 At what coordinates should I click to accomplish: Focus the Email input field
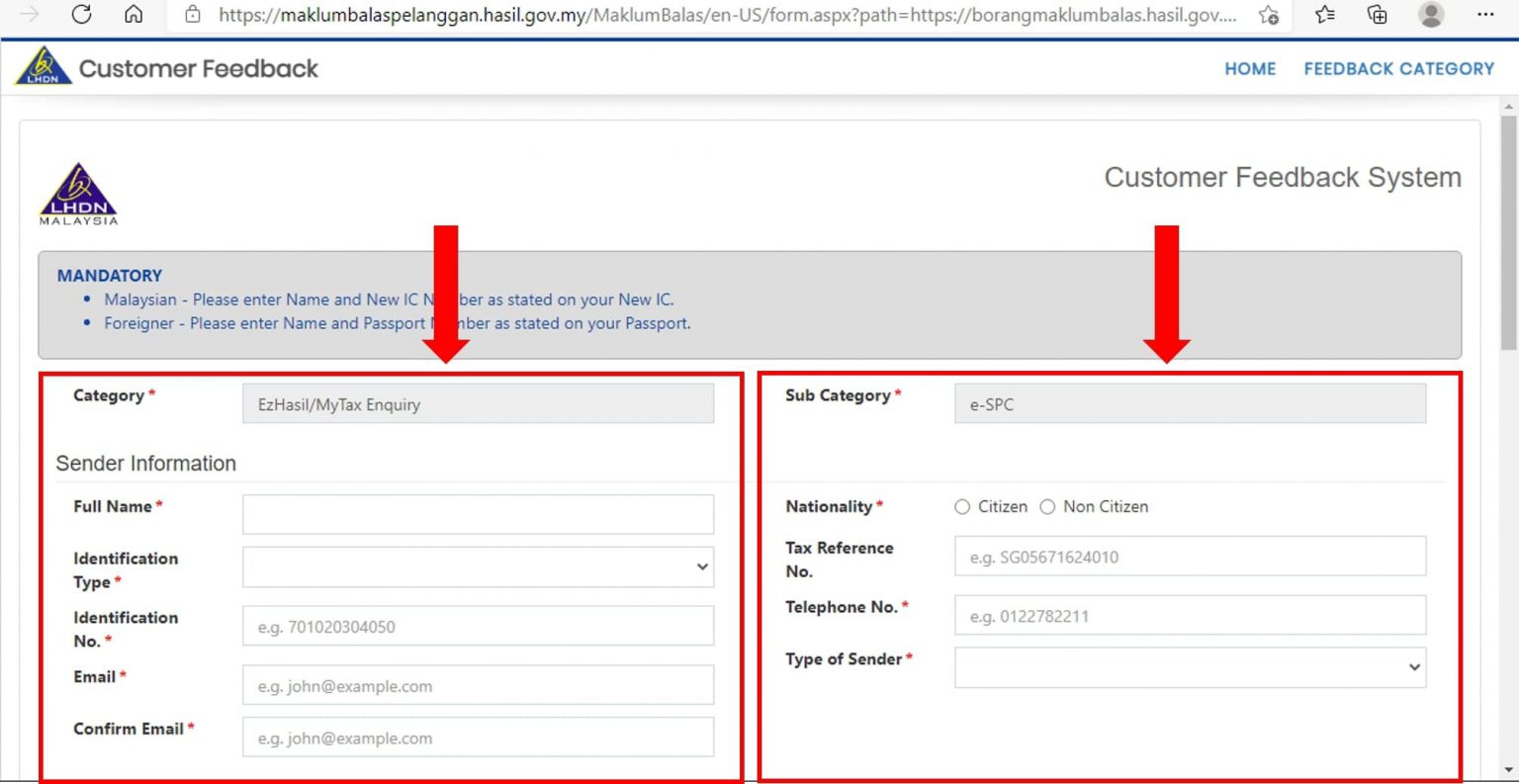pos(478,686)
